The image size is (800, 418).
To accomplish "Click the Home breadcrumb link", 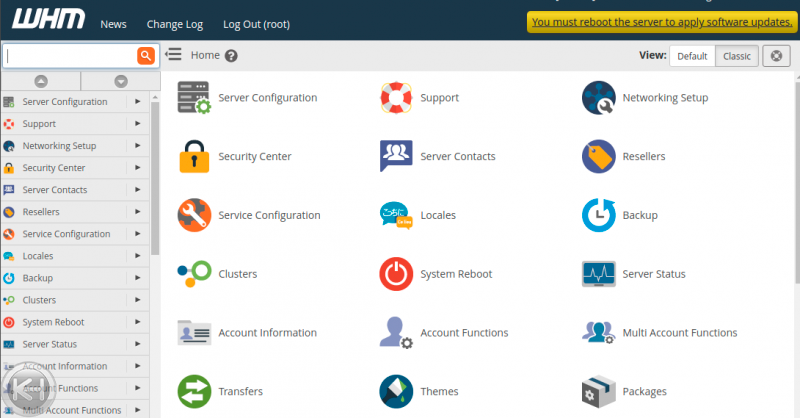I will pos(205,55).
